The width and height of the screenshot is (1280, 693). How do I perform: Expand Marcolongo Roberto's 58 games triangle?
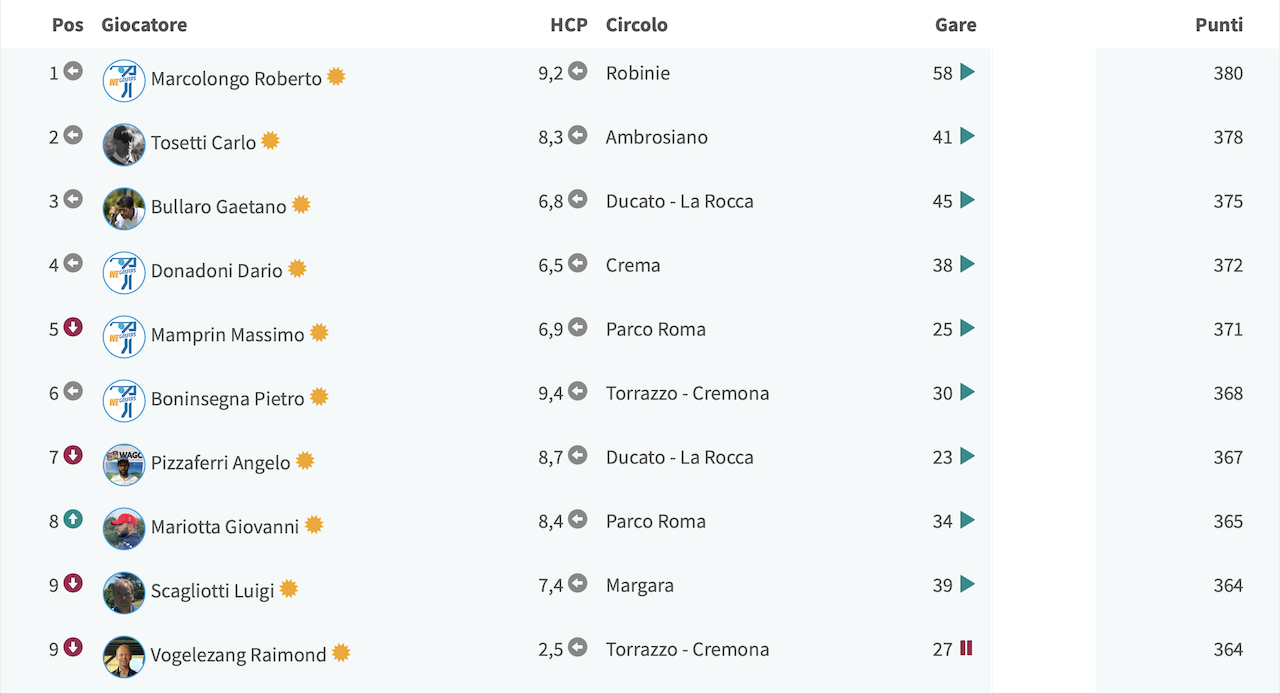[x=967, y=72]
